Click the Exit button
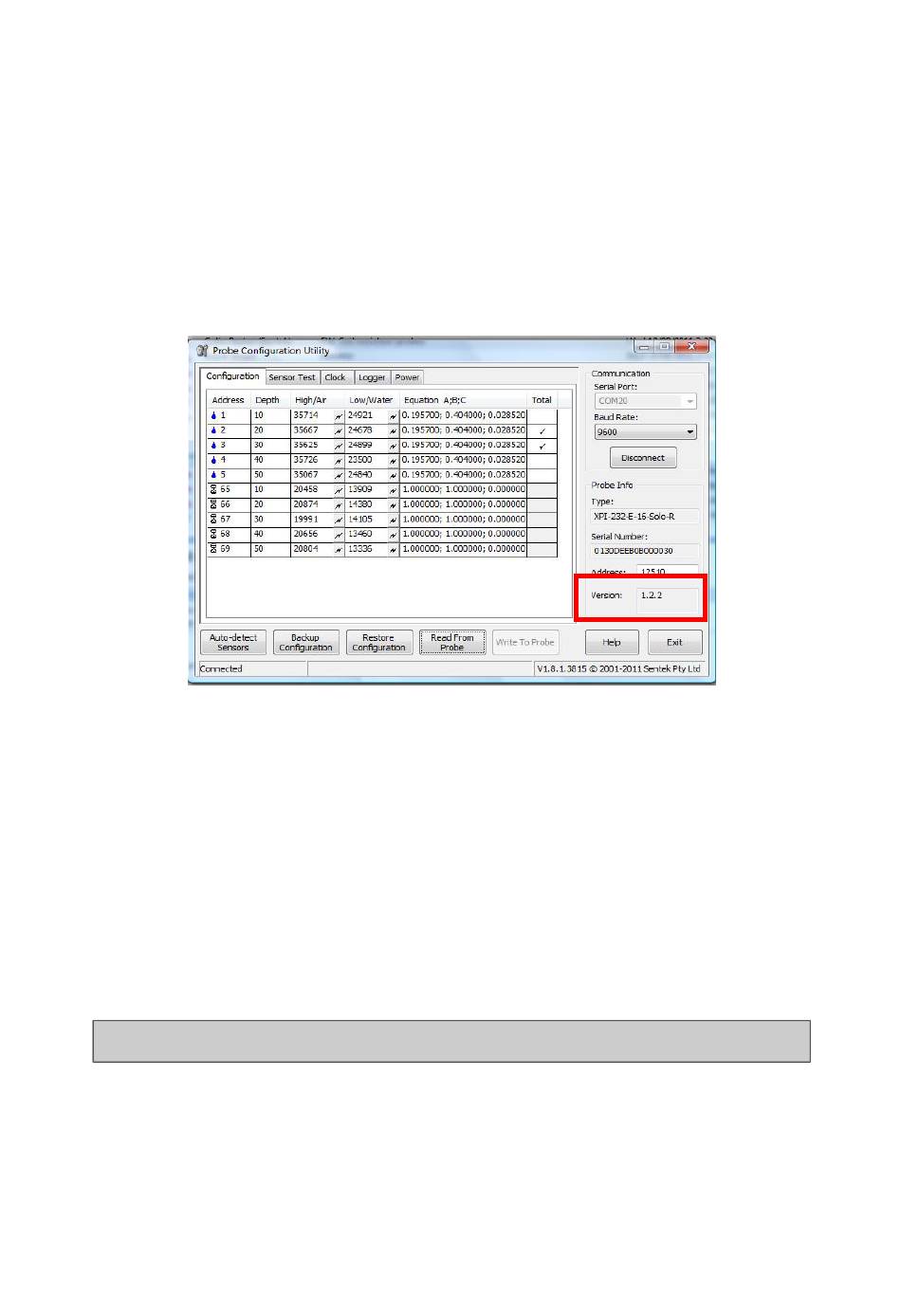Screen dimensions: 901x1316 [674, 643]
